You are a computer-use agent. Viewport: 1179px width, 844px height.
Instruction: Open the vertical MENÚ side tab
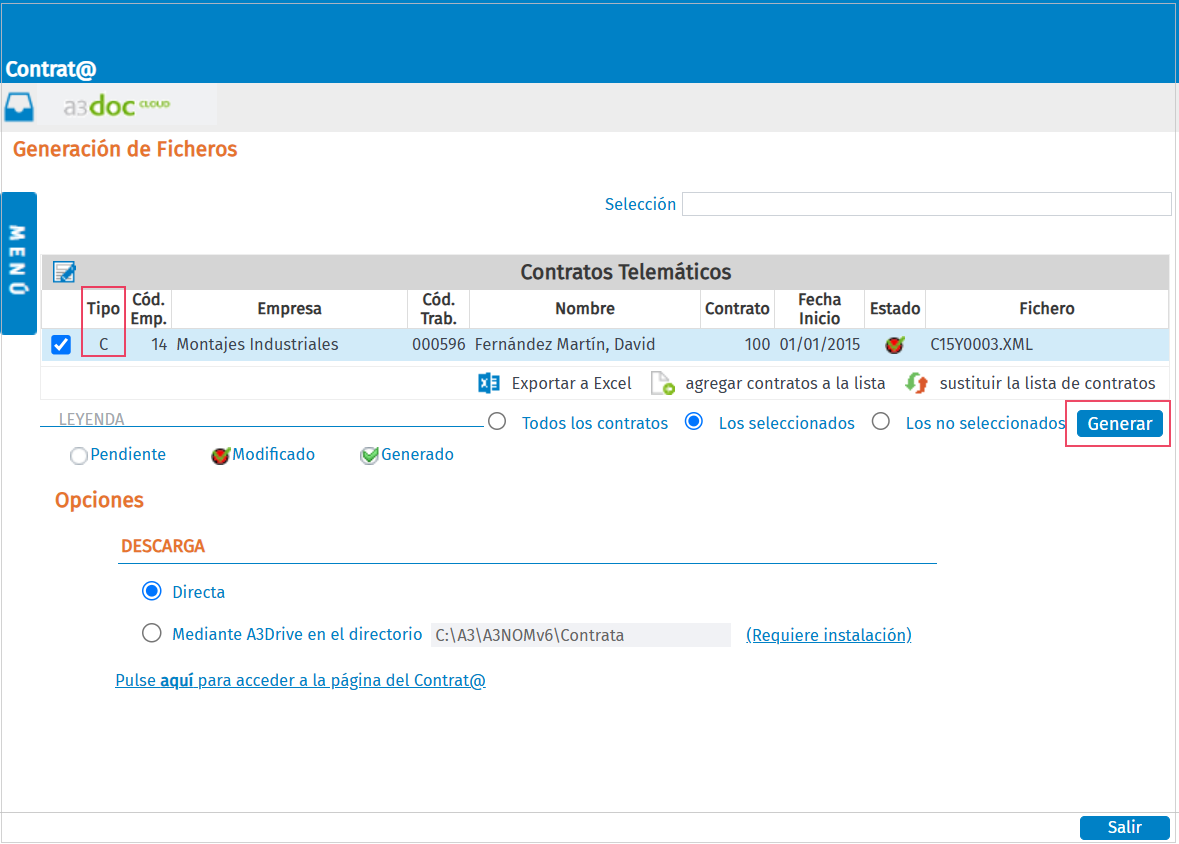pos(19,263)
